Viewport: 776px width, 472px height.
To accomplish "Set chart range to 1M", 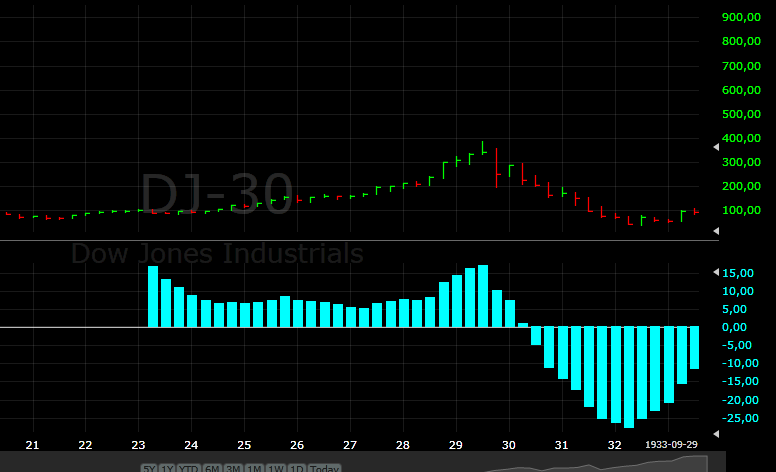I will tap(254, 468).
